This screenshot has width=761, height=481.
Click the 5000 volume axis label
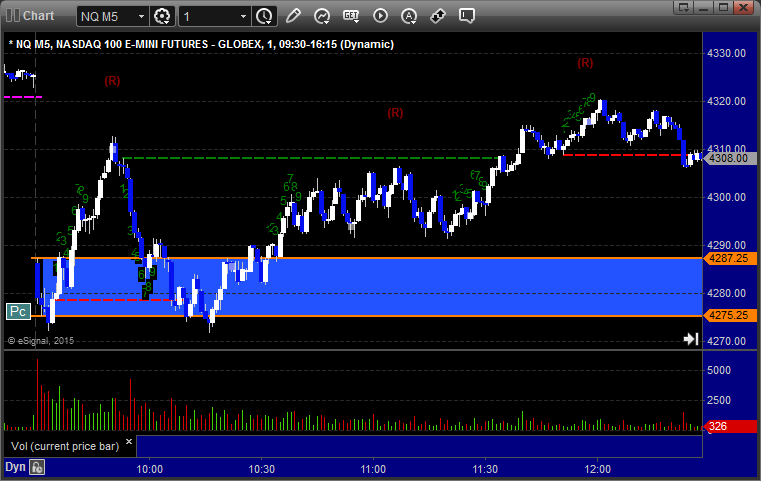[x=719, y=370]
